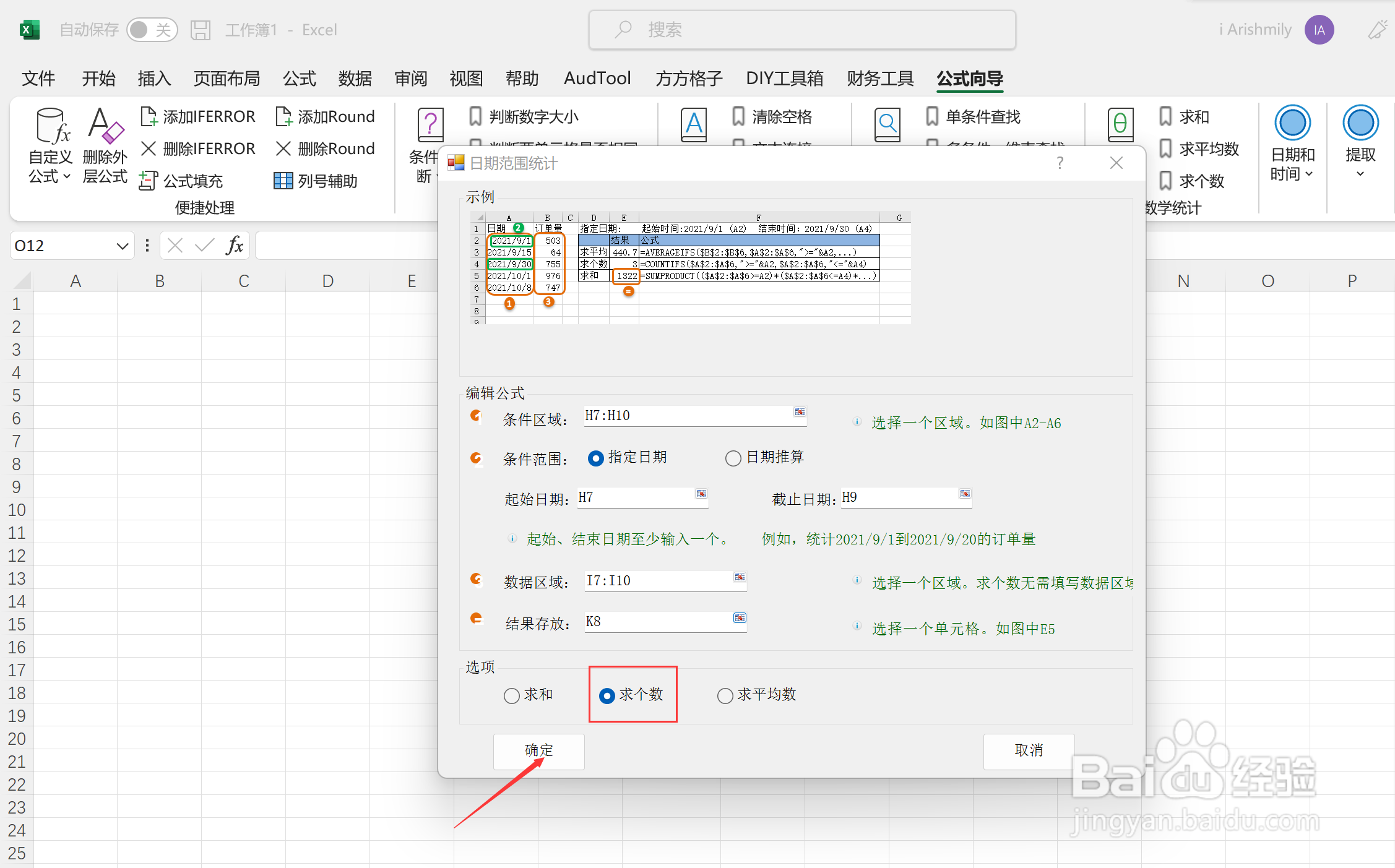
Task: Select column A header
Action: click(x=76, y=281)
